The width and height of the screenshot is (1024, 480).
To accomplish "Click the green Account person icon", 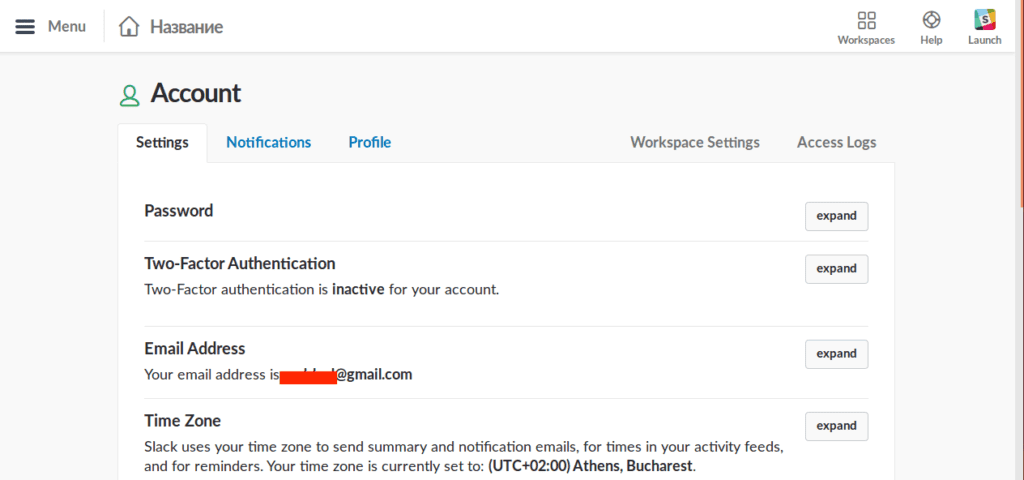I will click(x=129, y=95).
